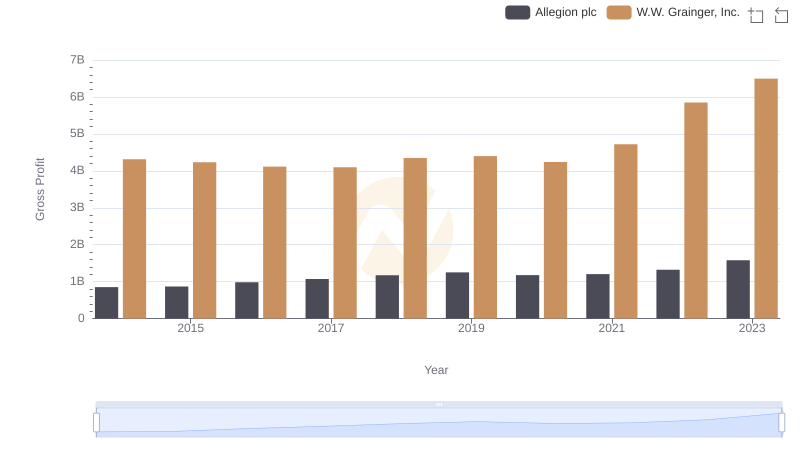The height and width of the screenshot is (461, 800).
Task: Click the 1B y-axis label
Action: (x=77, y=281)
